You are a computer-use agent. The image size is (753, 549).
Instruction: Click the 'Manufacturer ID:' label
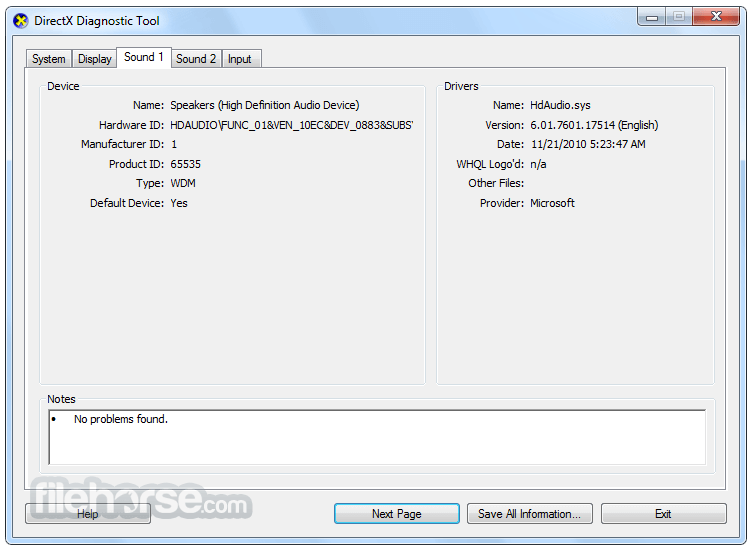(x=122, y=144)
